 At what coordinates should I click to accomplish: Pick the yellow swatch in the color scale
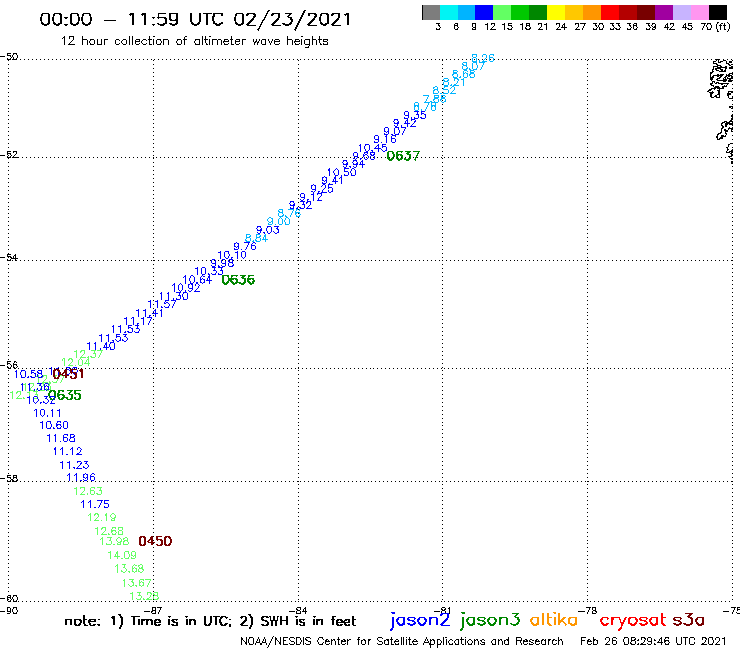556,12
